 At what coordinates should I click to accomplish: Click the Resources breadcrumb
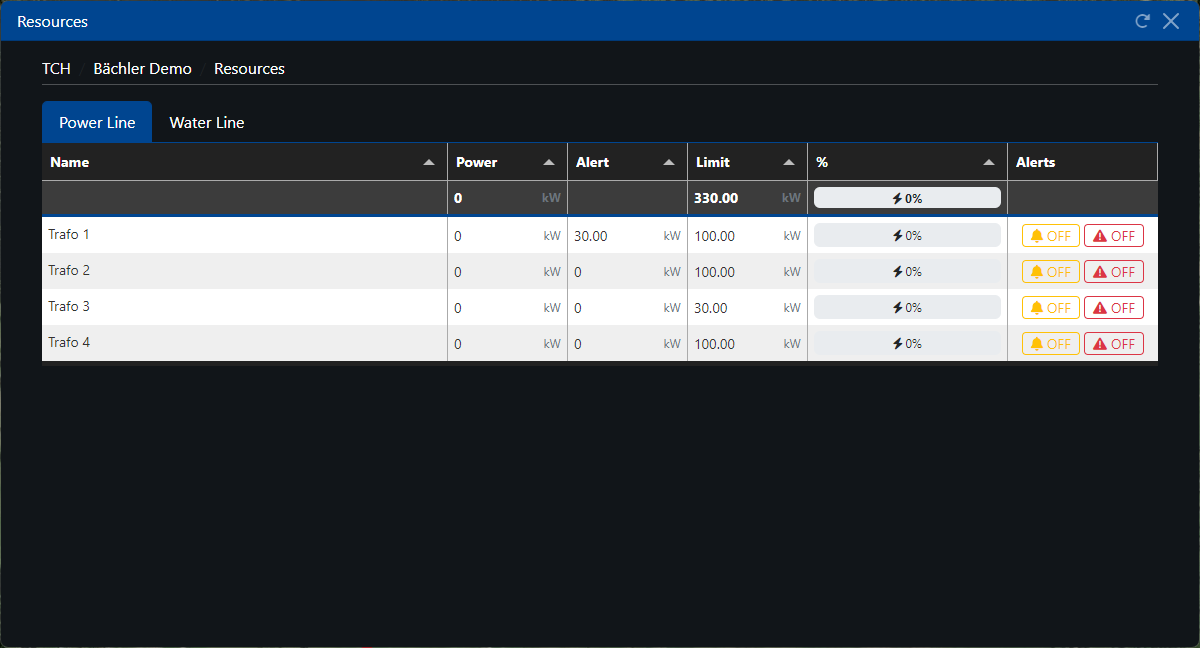249,69
